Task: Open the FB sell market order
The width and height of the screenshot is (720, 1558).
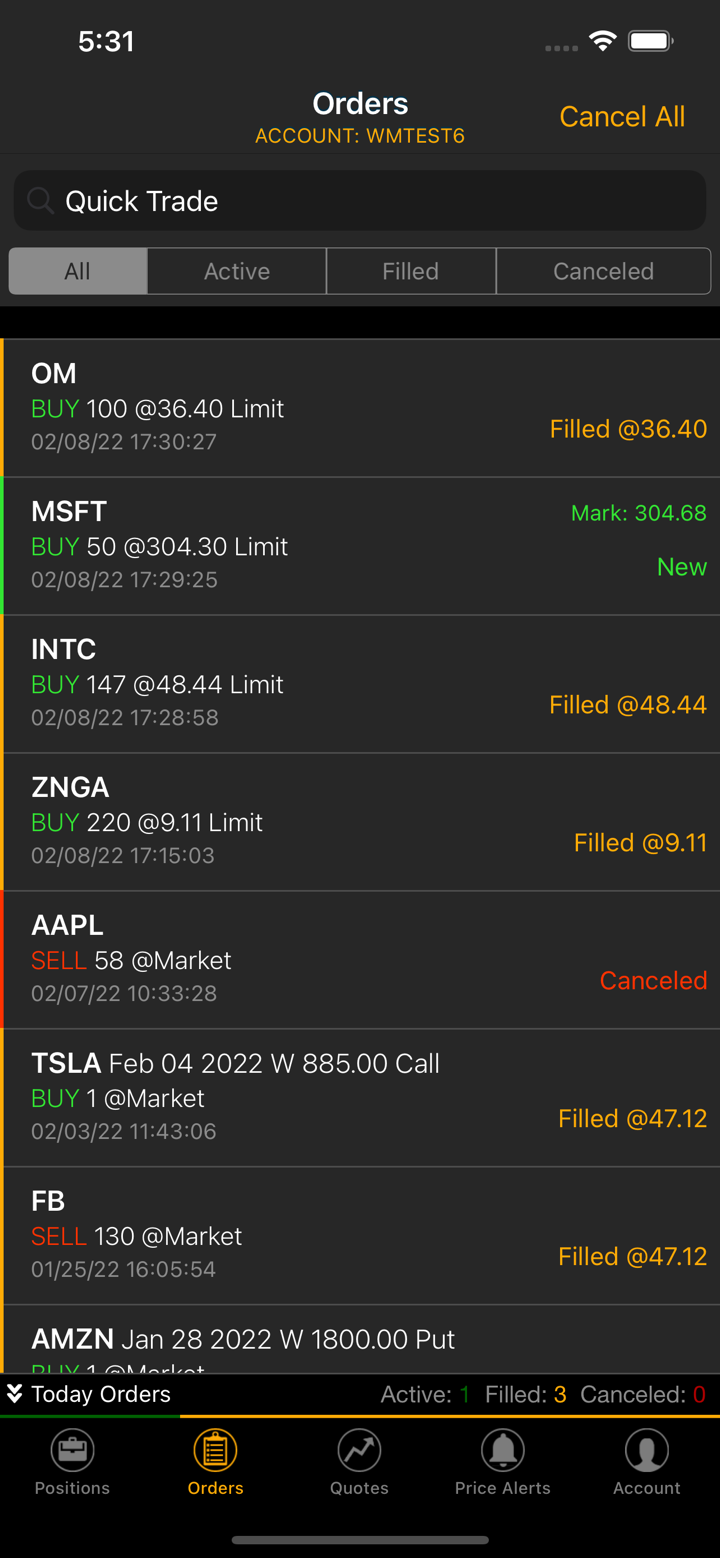Action: click(360, 1236)
